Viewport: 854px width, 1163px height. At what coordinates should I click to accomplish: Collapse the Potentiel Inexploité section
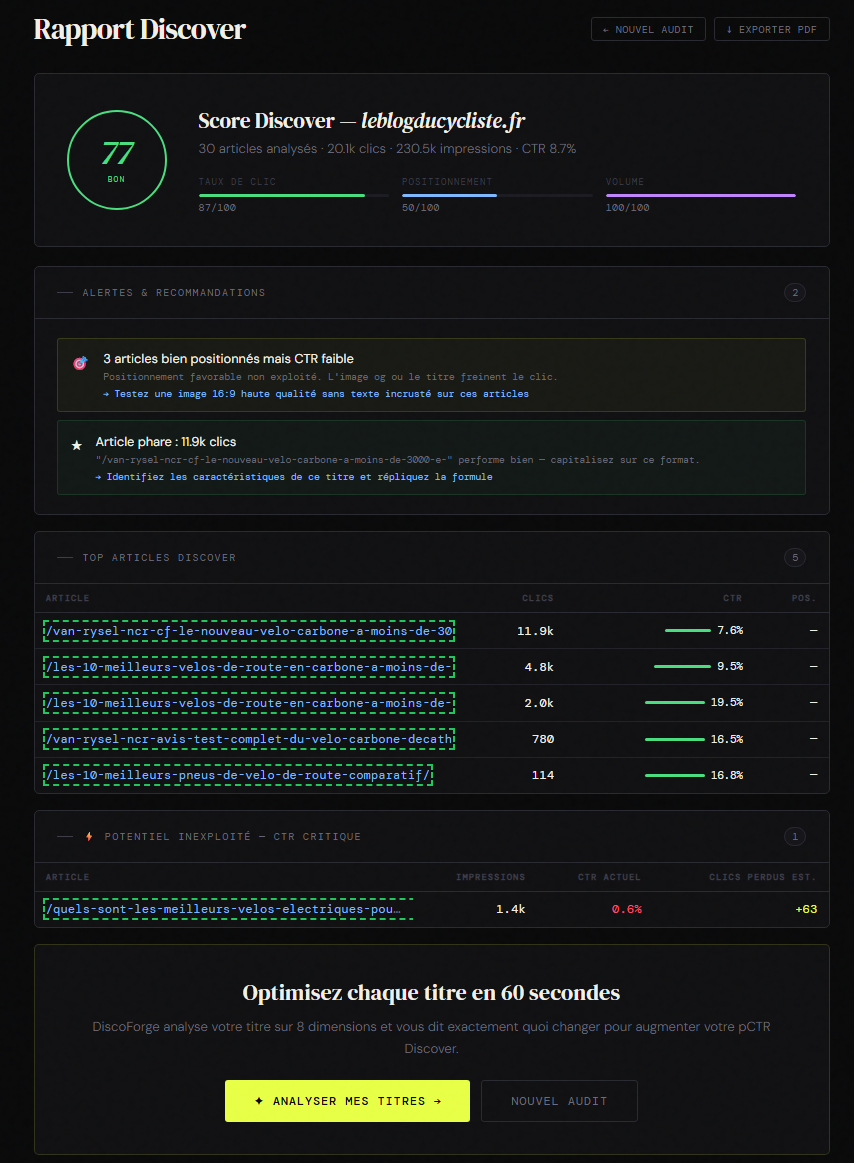click(x=64, y=837)
